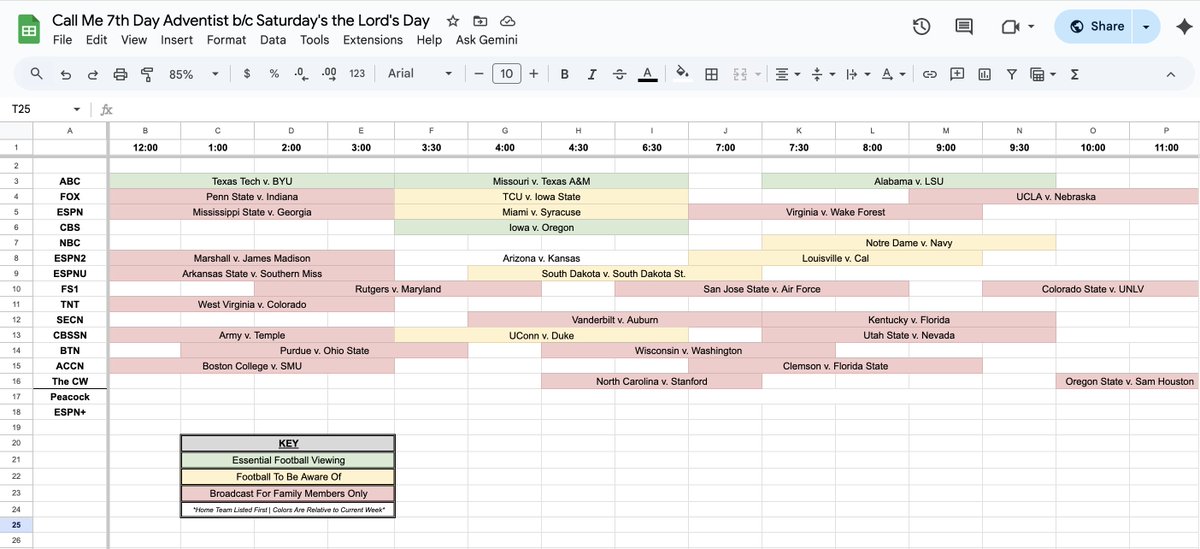
Task: Create a filter
Action: pyautogui.click(x=1012, y=74)
